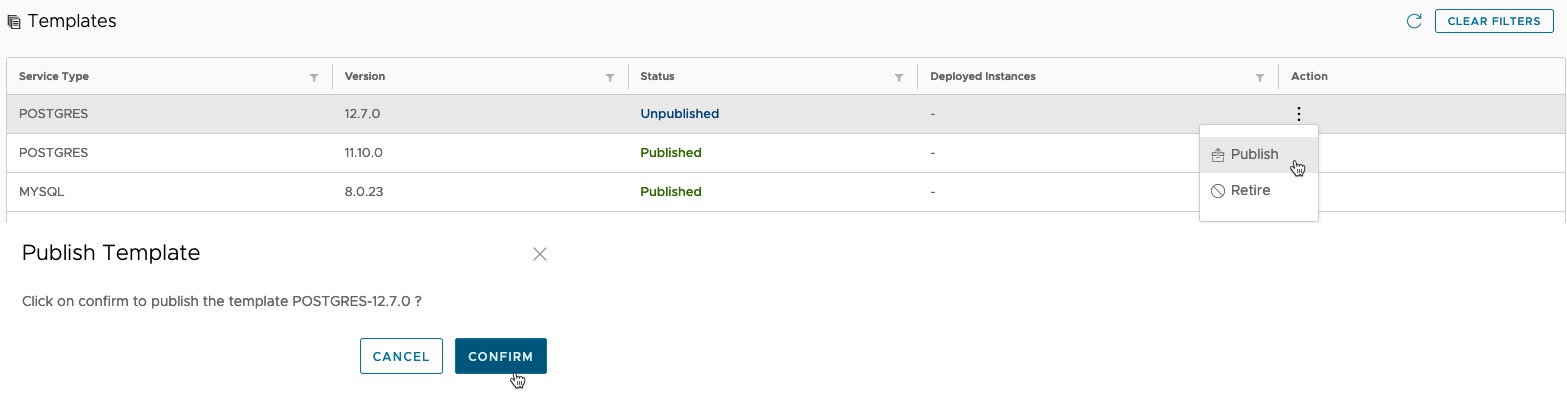
Task: Click the Action column header
Action: point(1309,76)
